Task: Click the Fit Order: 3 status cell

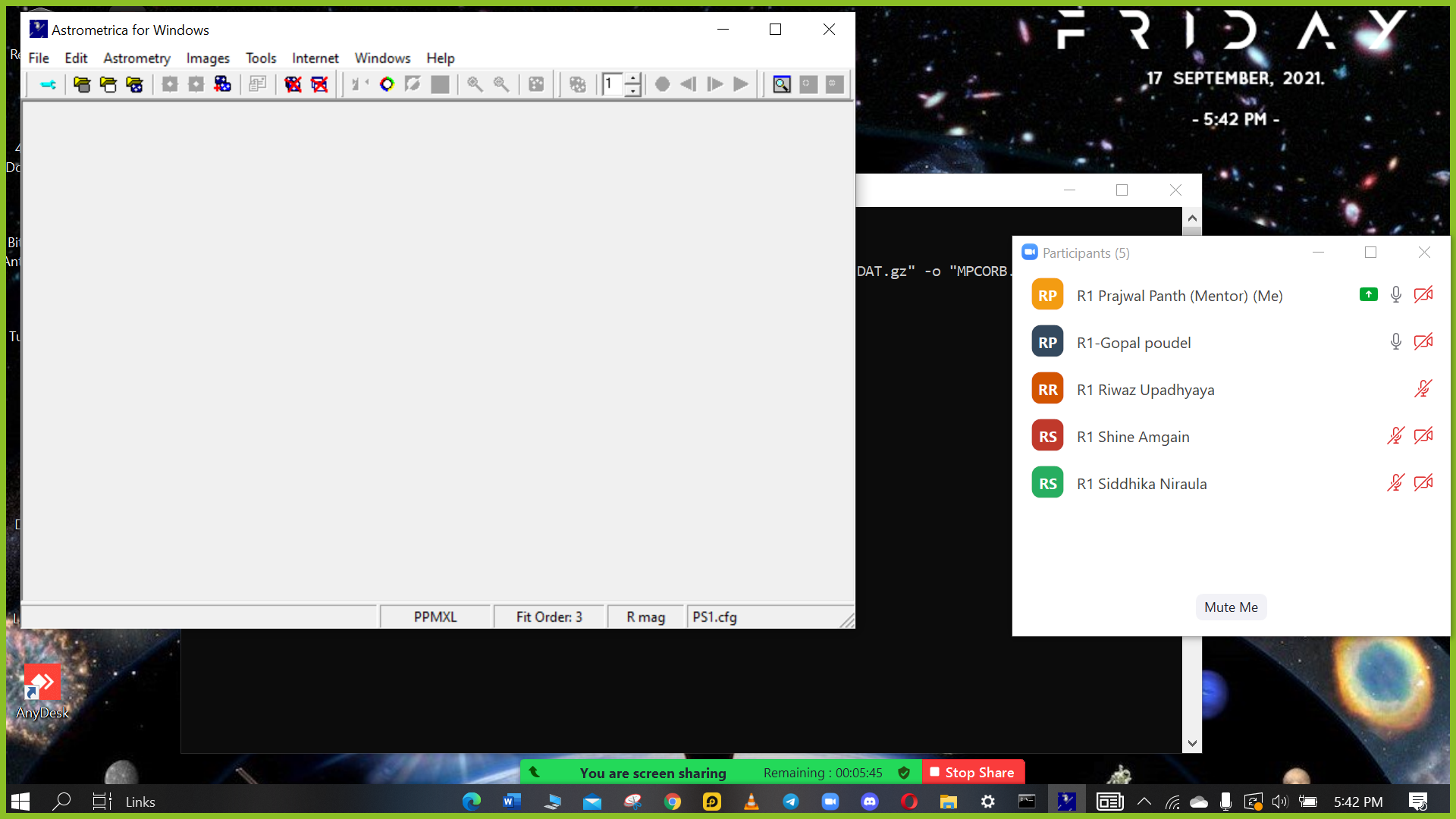Action: click(549, 617)
